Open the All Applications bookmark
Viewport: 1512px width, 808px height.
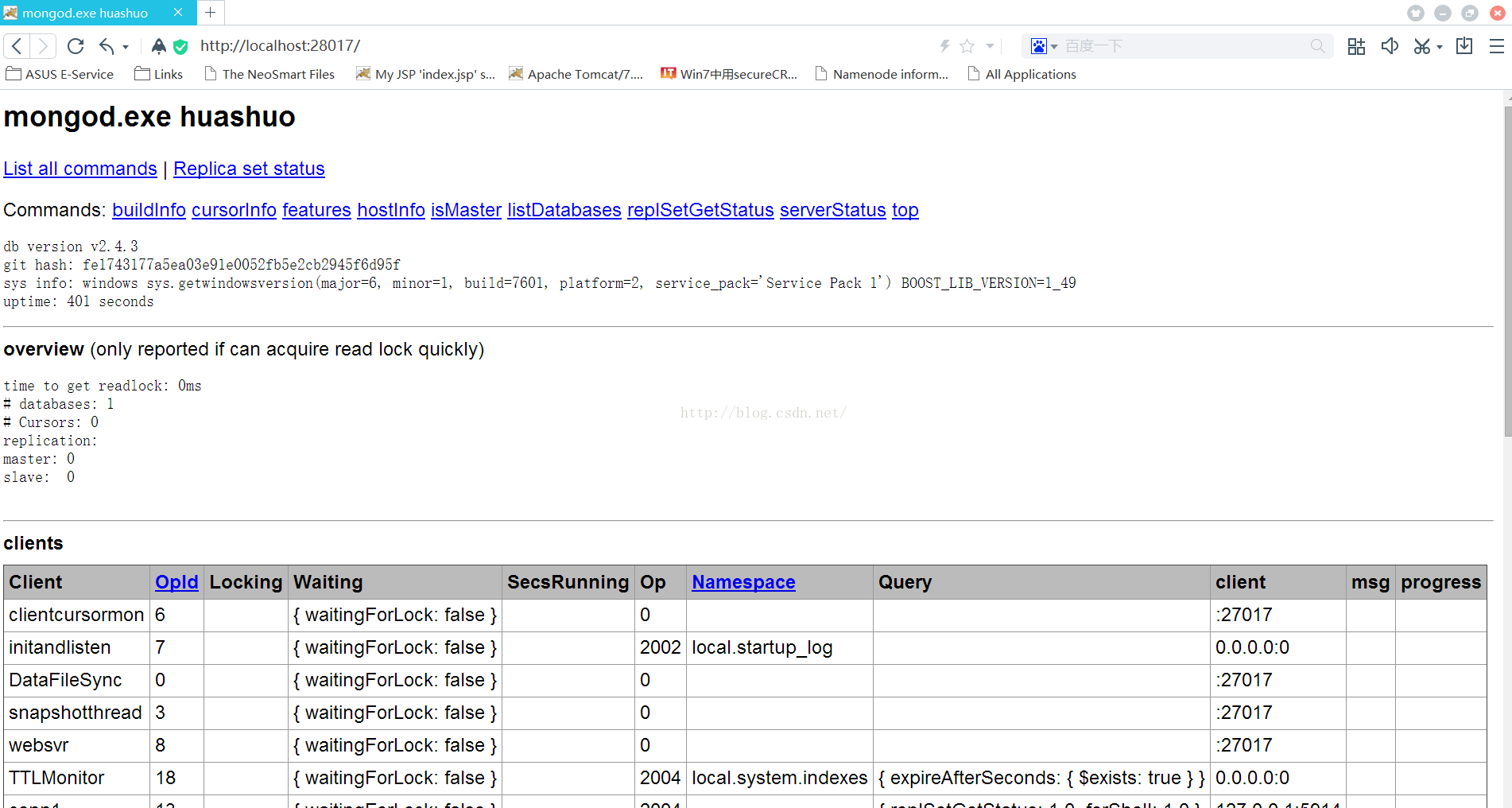tap(1022, 74)
